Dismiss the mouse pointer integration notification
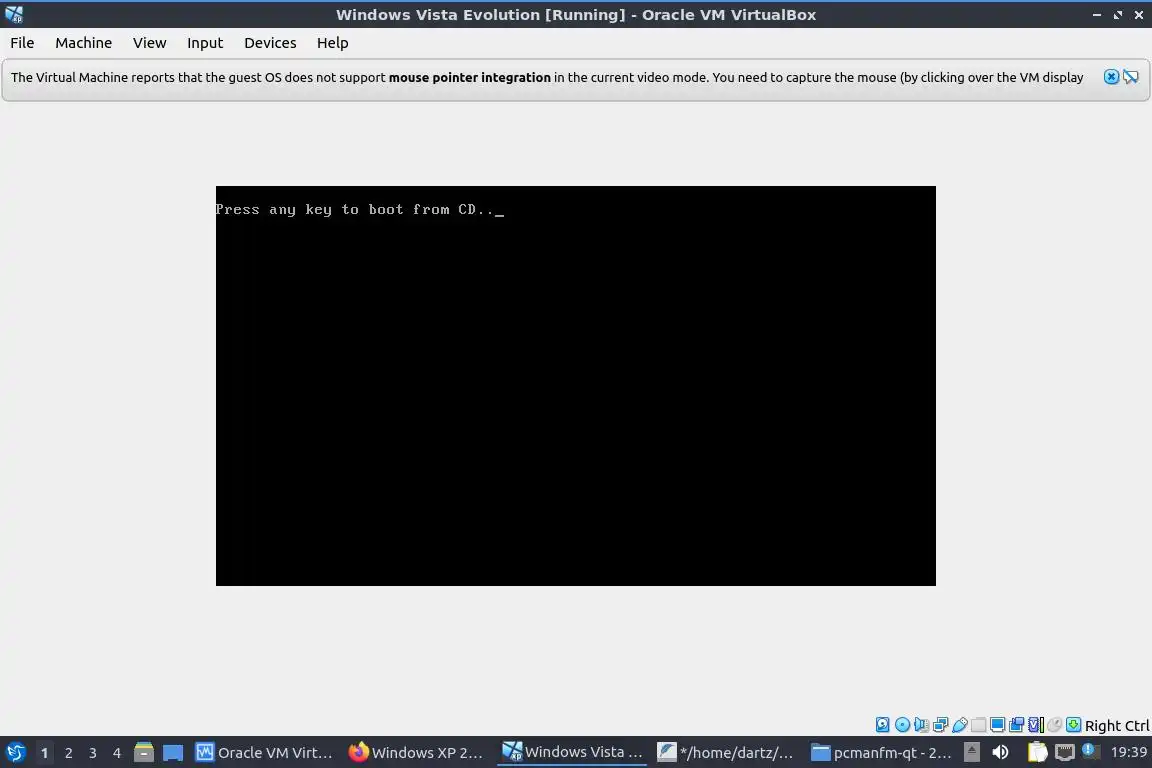 1111,76
